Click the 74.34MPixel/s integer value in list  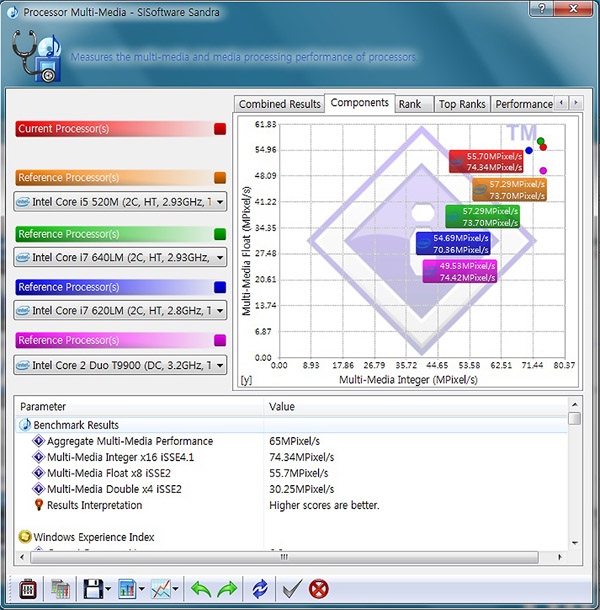pyautogui.click(x=302, y=457)
